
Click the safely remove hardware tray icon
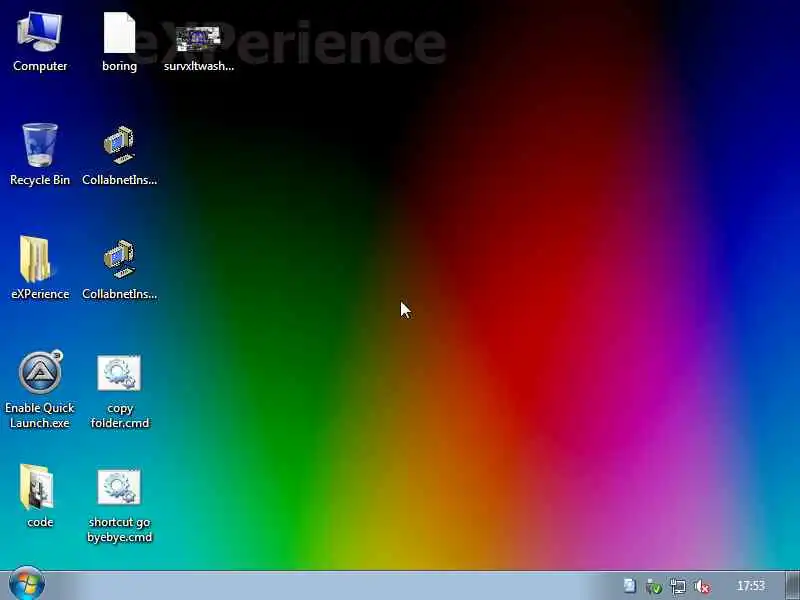point(654,586)
